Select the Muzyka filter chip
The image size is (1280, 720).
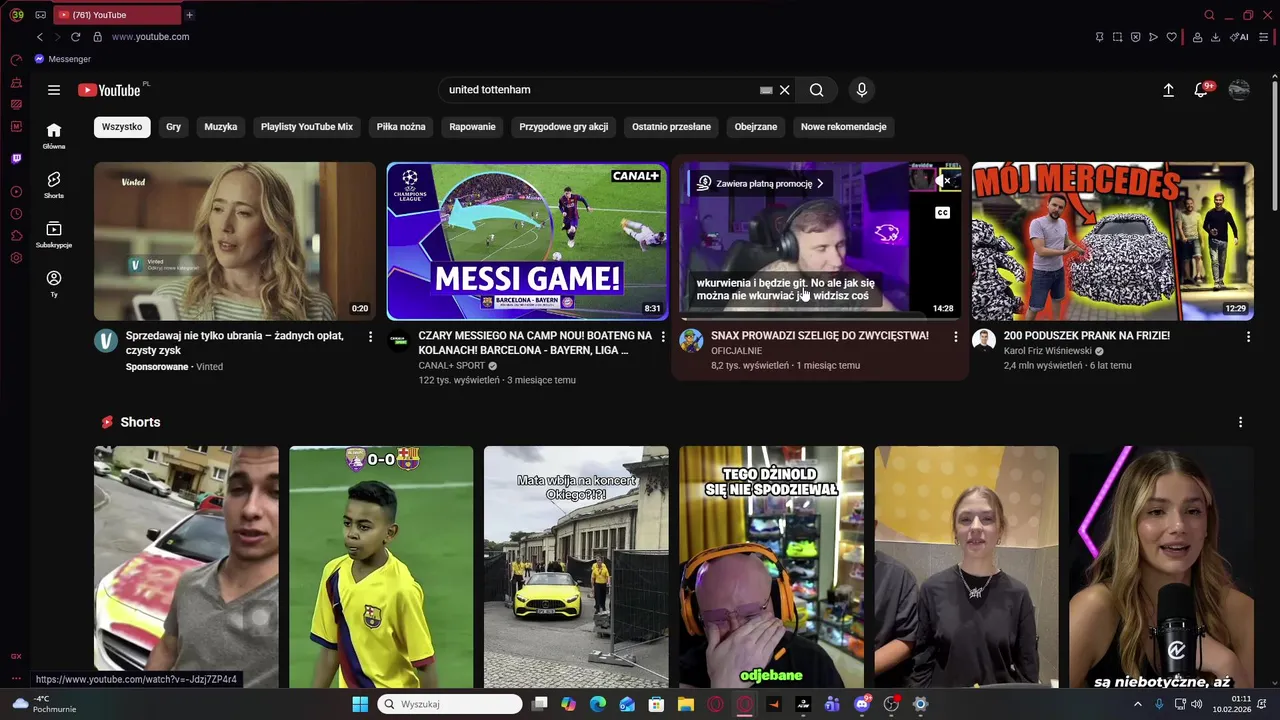click(x=221, y=127)
